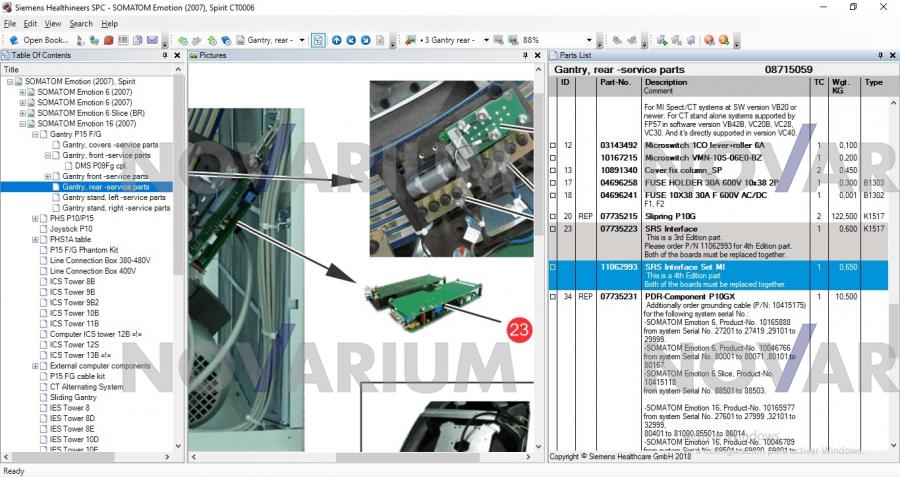Open the Search menu
Viewport: 900px width, 477px height.
pos(80,23)
